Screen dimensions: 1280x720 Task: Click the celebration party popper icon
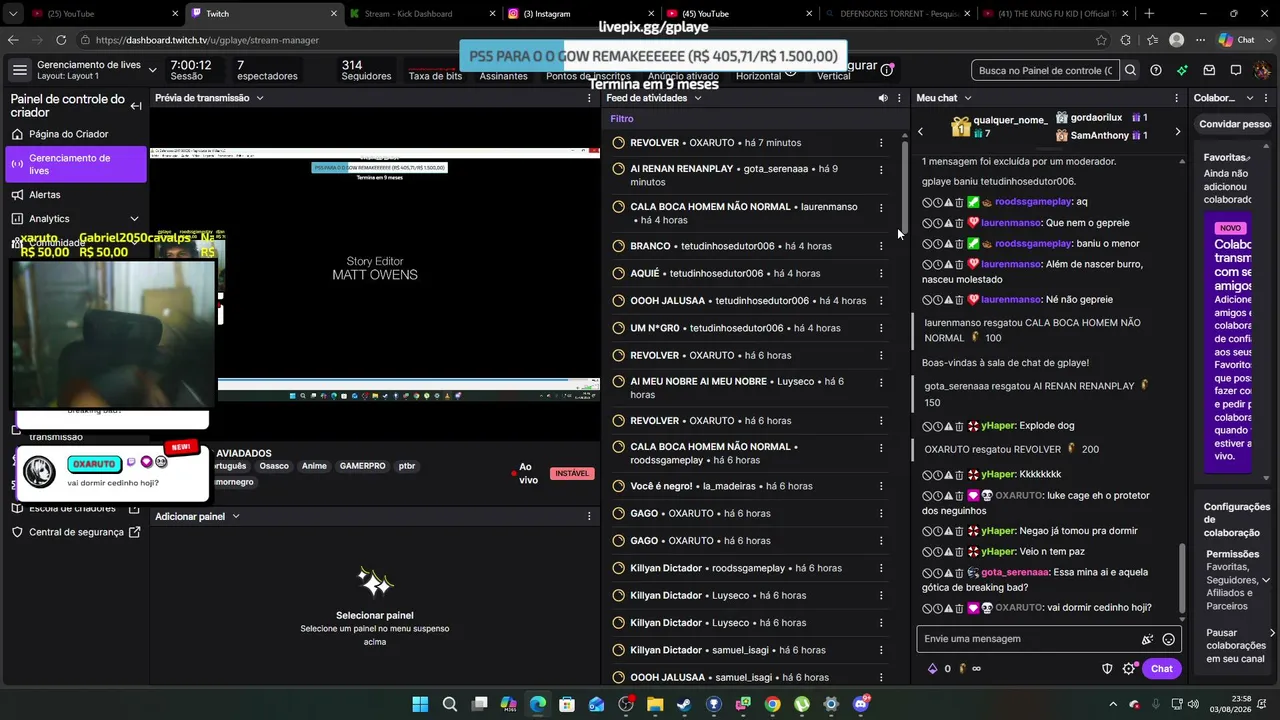[1147, 639]
